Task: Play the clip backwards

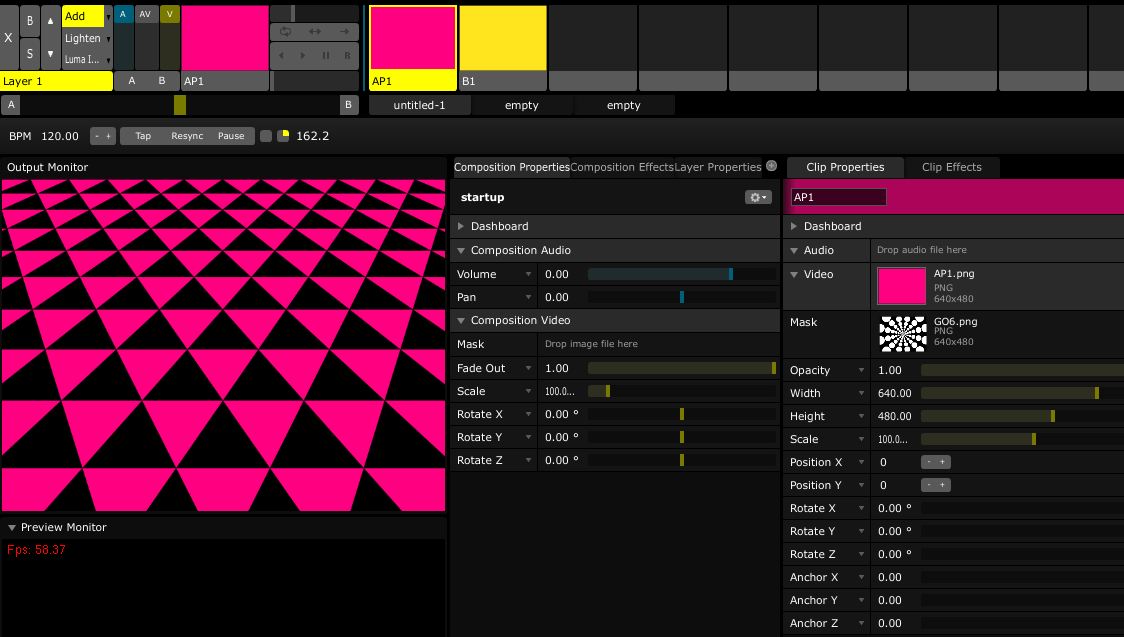Action: tap(281, 55)
